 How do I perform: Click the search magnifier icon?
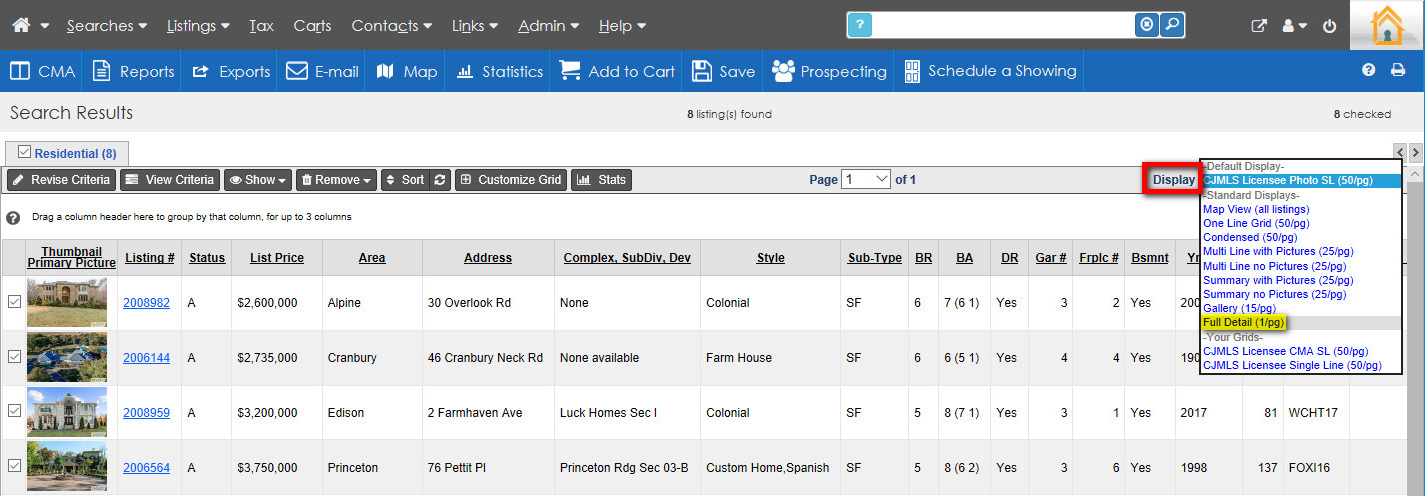(1172, 25)
